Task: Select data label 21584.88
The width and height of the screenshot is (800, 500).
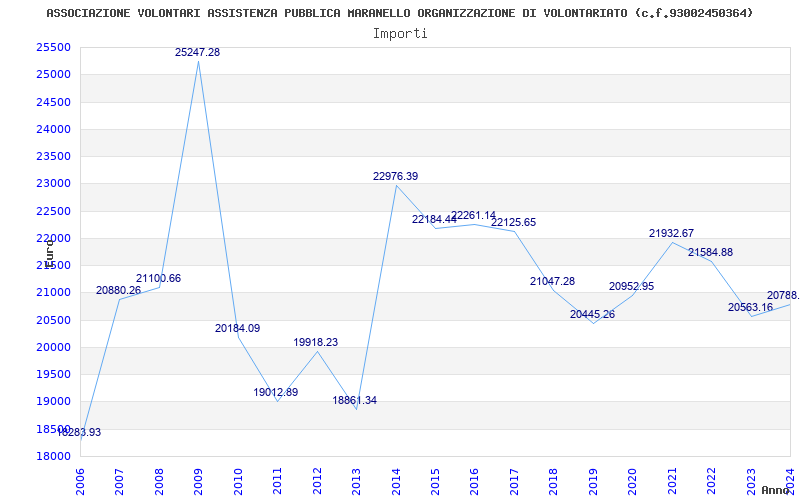Action: [710, 252]
